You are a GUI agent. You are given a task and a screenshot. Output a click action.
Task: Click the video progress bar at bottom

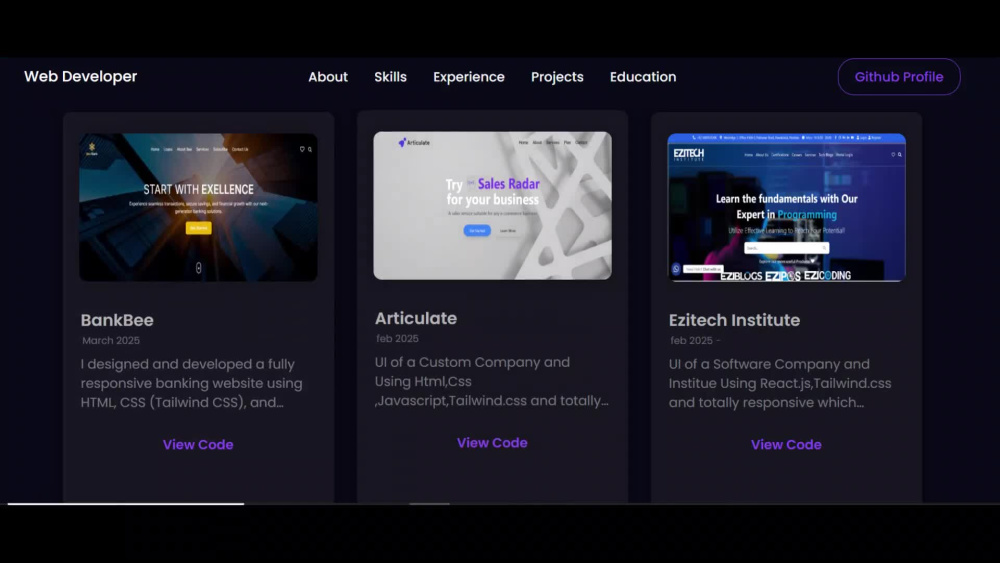[500, 504]
